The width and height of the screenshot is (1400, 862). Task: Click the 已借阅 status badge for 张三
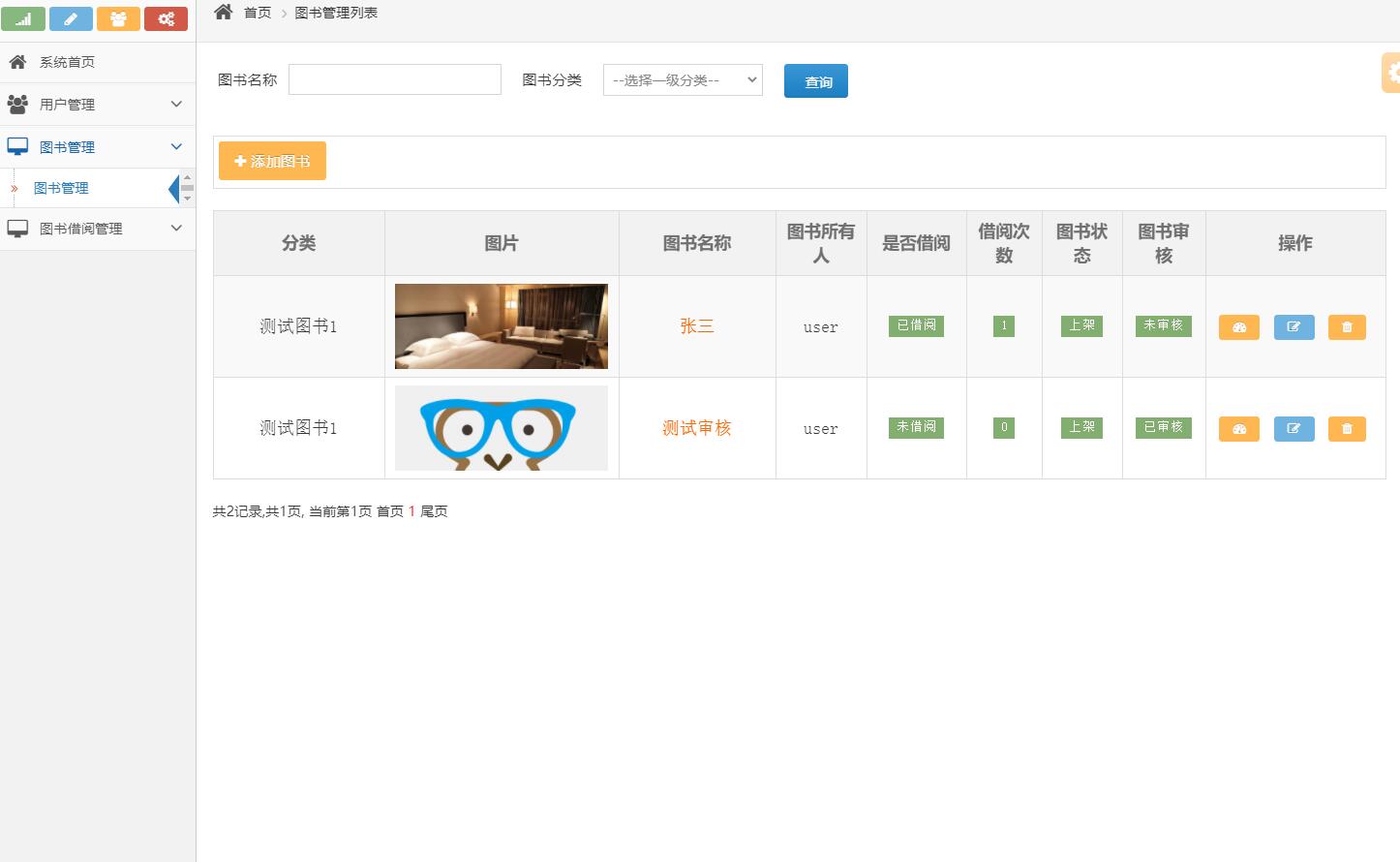[x=915, y=326]
